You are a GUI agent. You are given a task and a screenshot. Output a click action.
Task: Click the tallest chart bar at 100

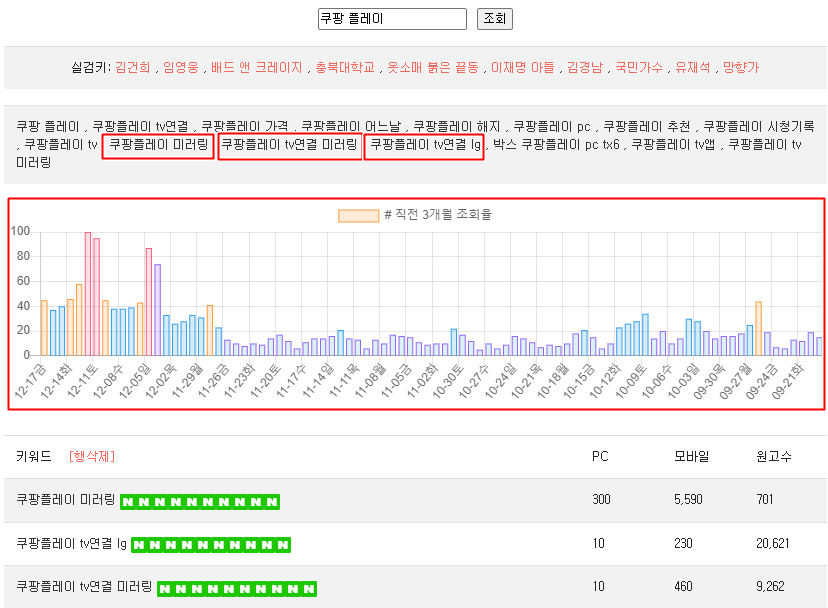coord(88,294)
